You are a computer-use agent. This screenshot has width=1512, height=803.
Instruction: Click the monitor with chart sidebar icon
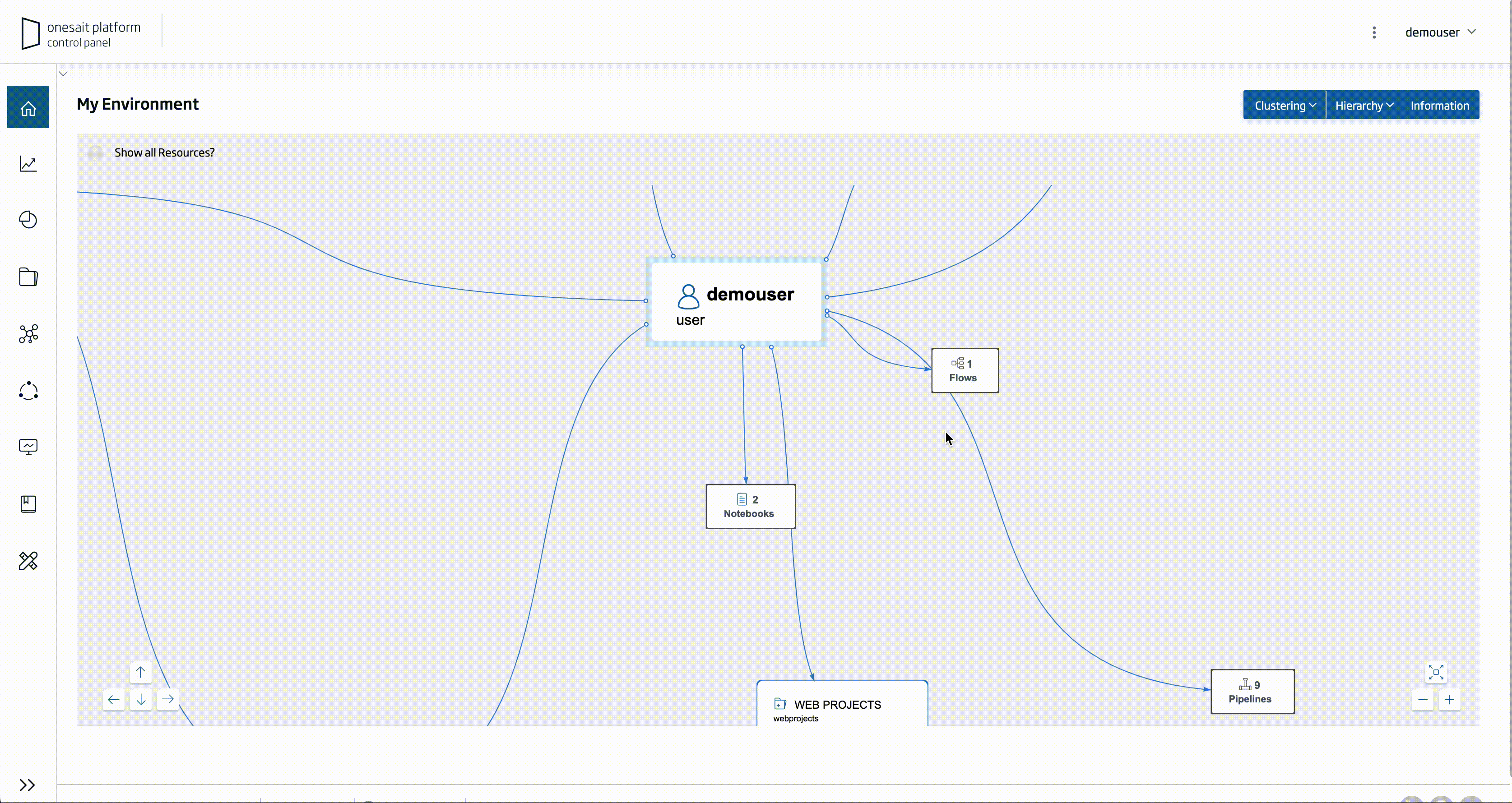28,447
